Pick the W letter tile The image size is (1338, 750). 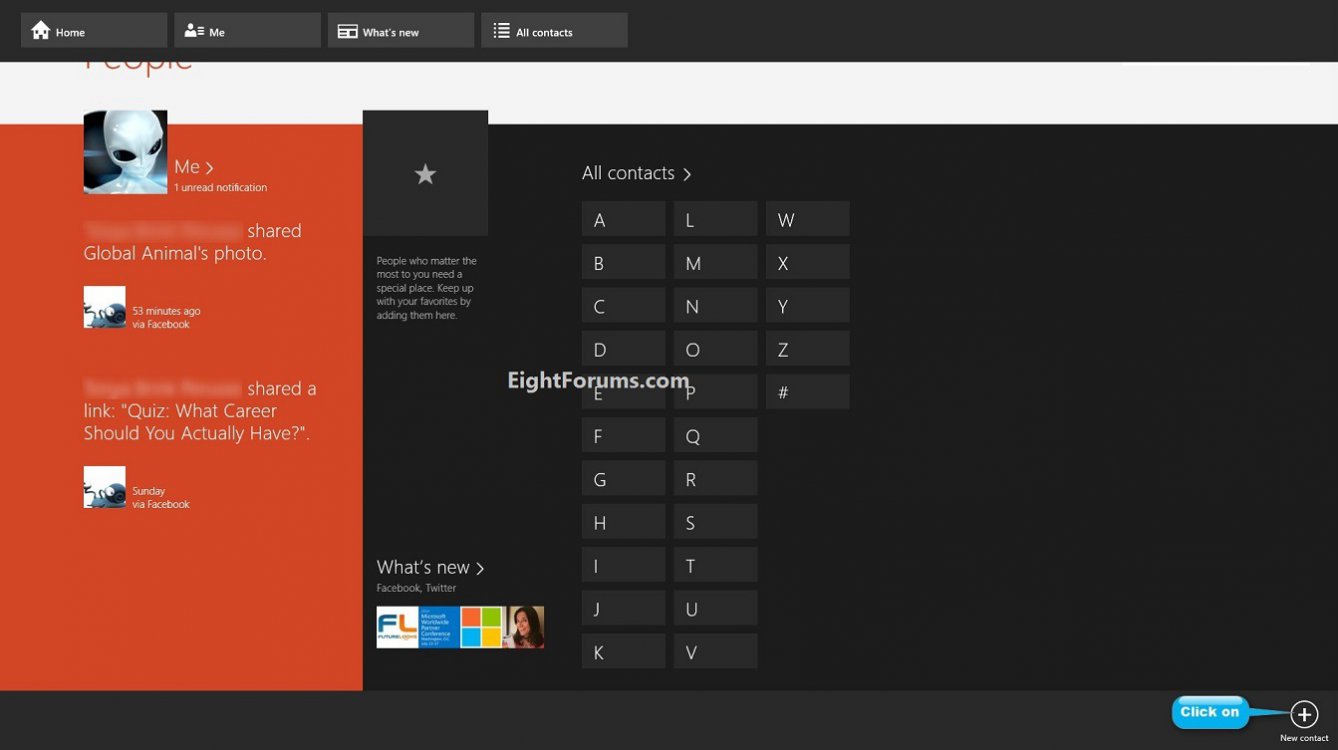[808, 219]
